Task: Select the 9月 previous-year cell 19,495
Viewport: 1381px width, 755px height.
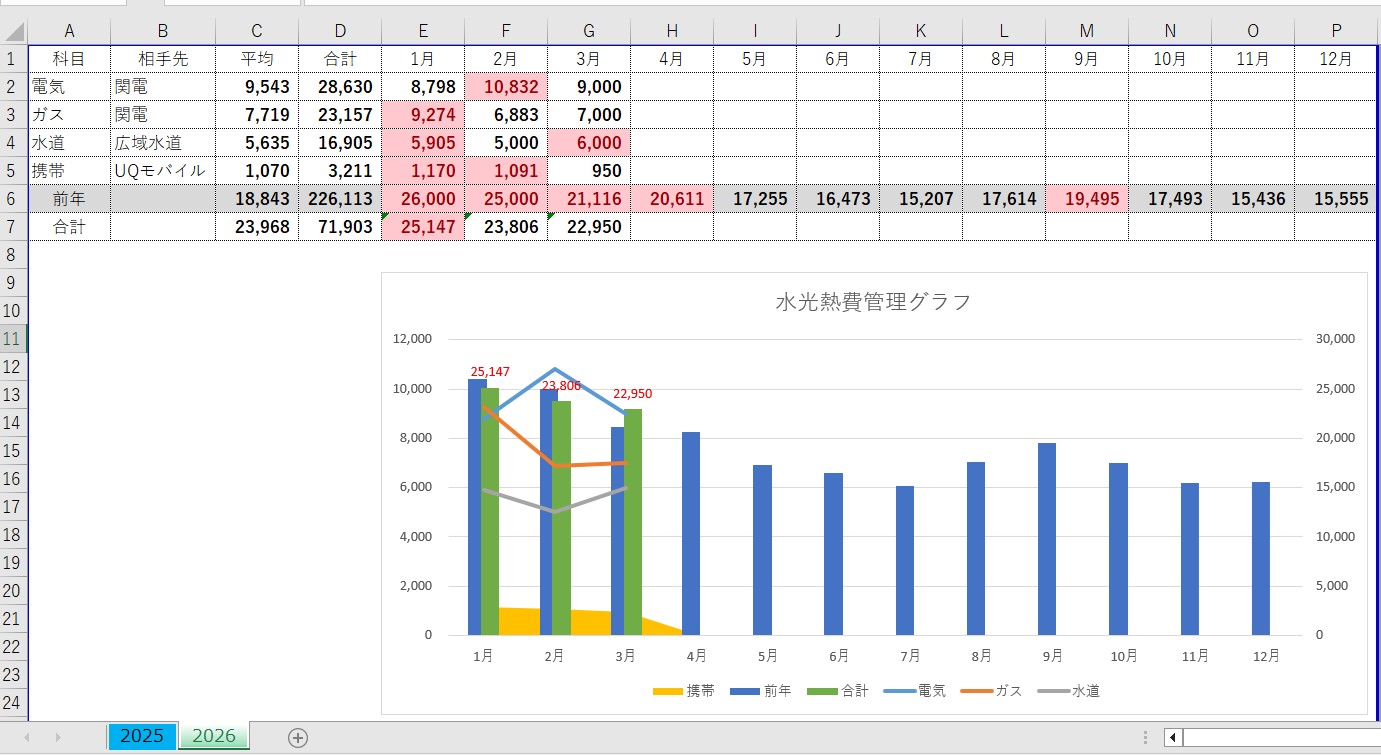Action: pos(1086,199)
